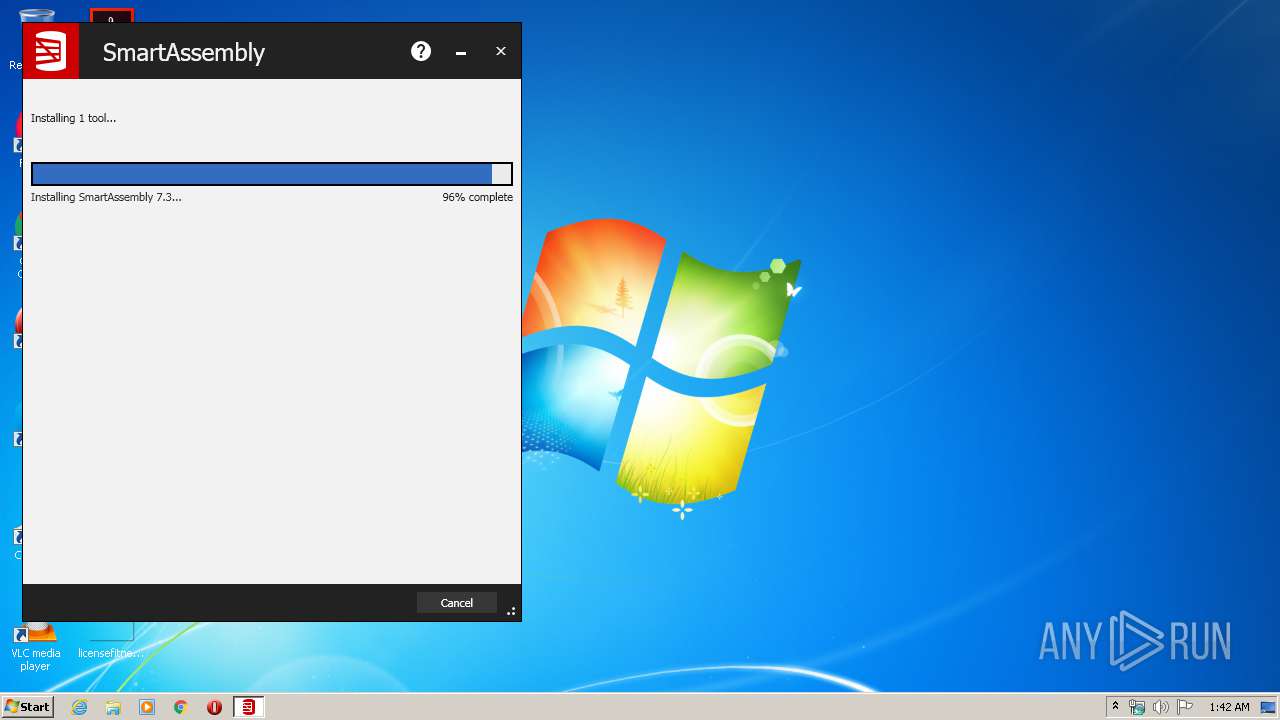Viewport: 1280px width, 720px height.
Task: Click the network tray icon
Action: [x=1137, y=707]
